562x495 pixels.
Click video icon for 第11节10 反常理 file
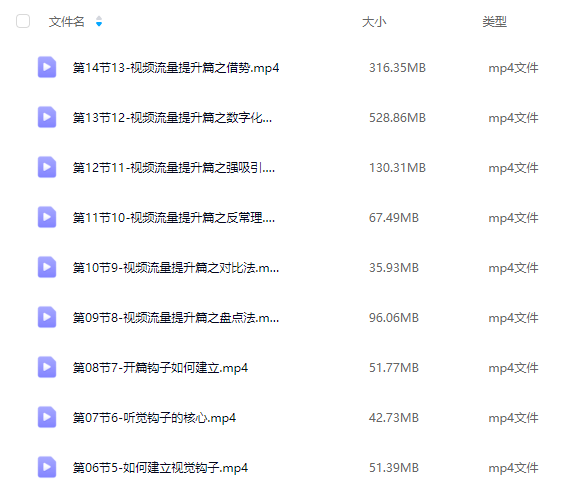(47, 217)
